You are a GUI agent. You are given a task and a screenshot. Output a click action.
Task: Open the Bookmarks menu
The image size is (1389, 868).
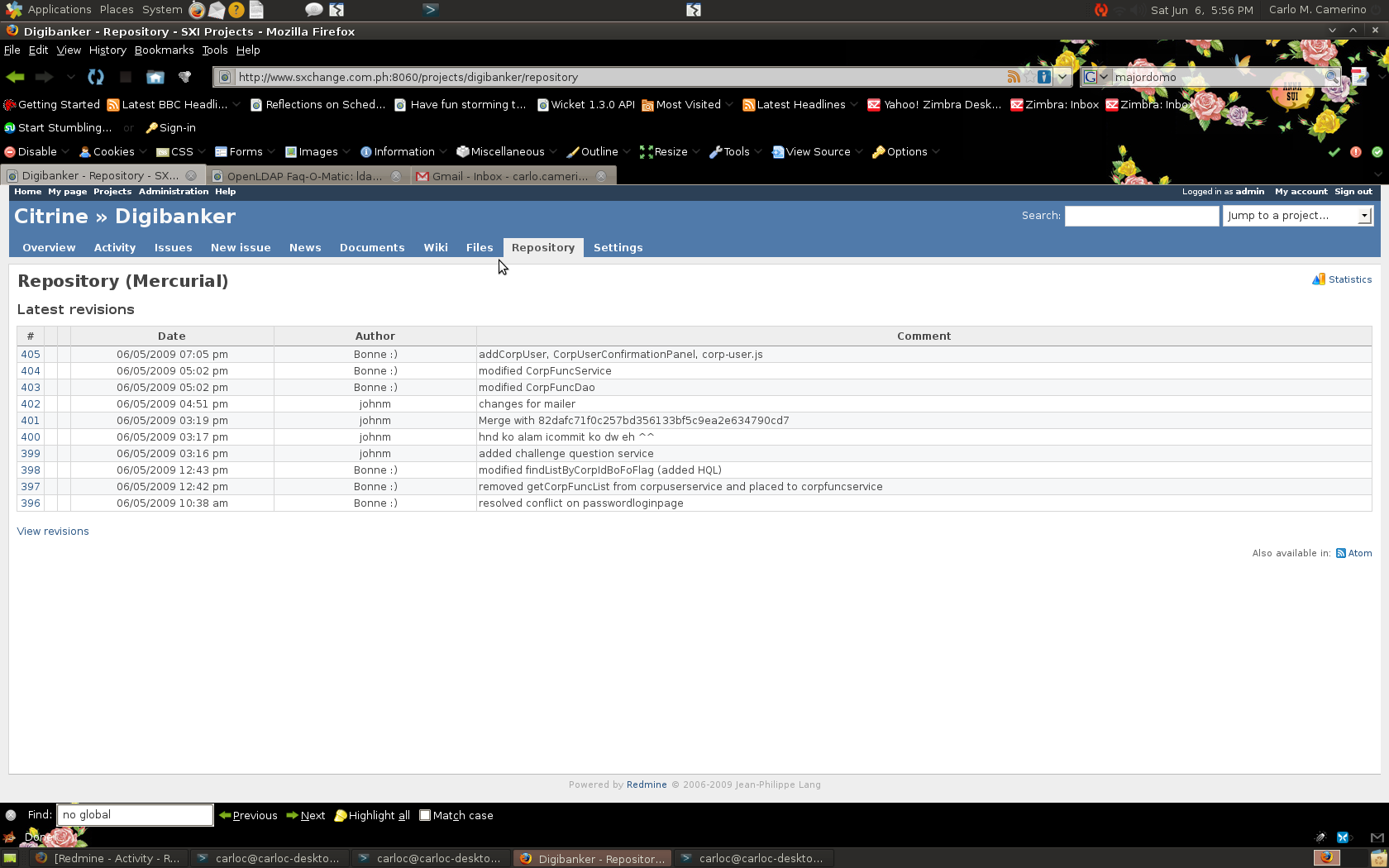point(164,50)
